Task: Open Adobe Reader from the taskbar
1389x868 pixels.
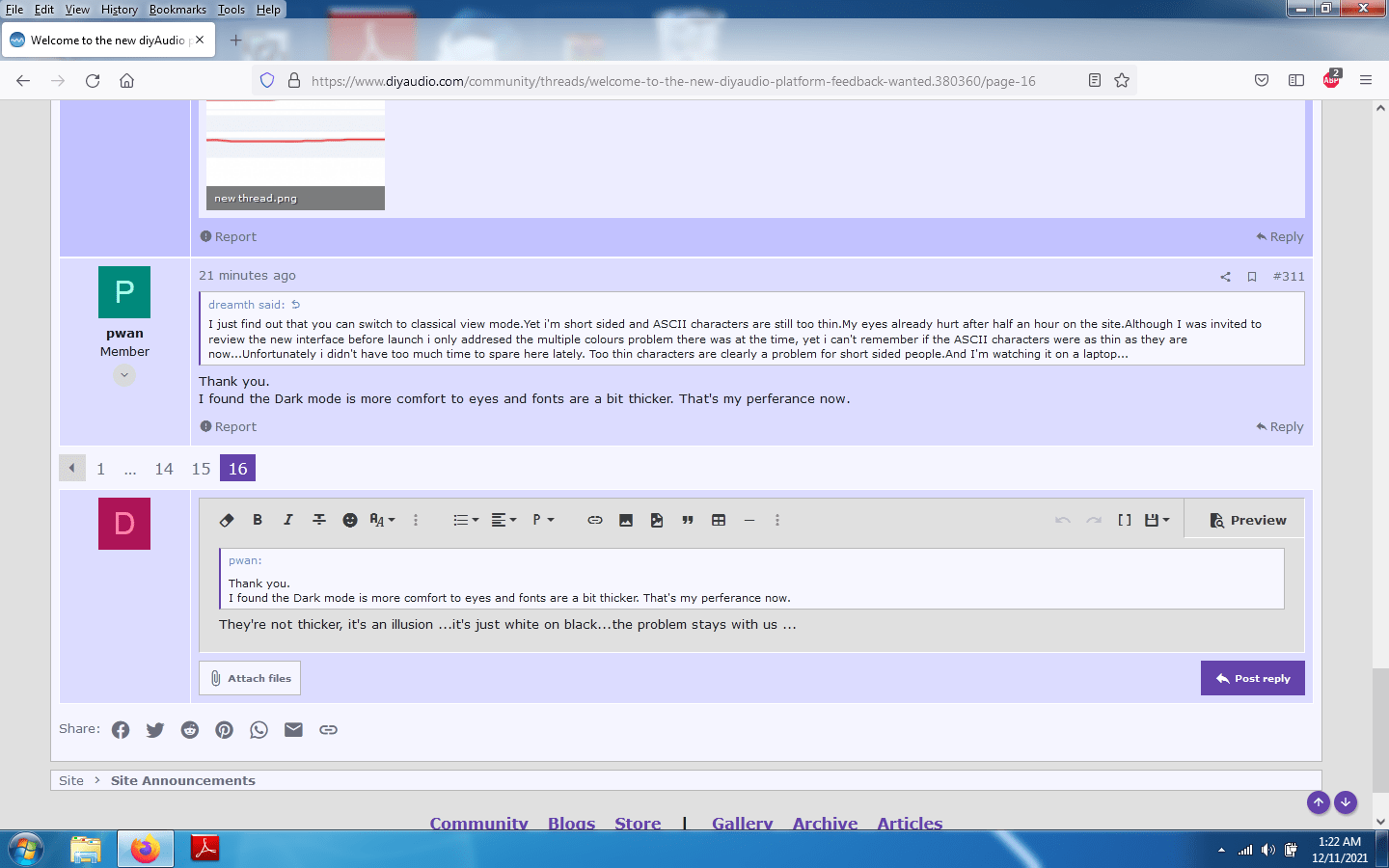Action: [x=205, y=849]
